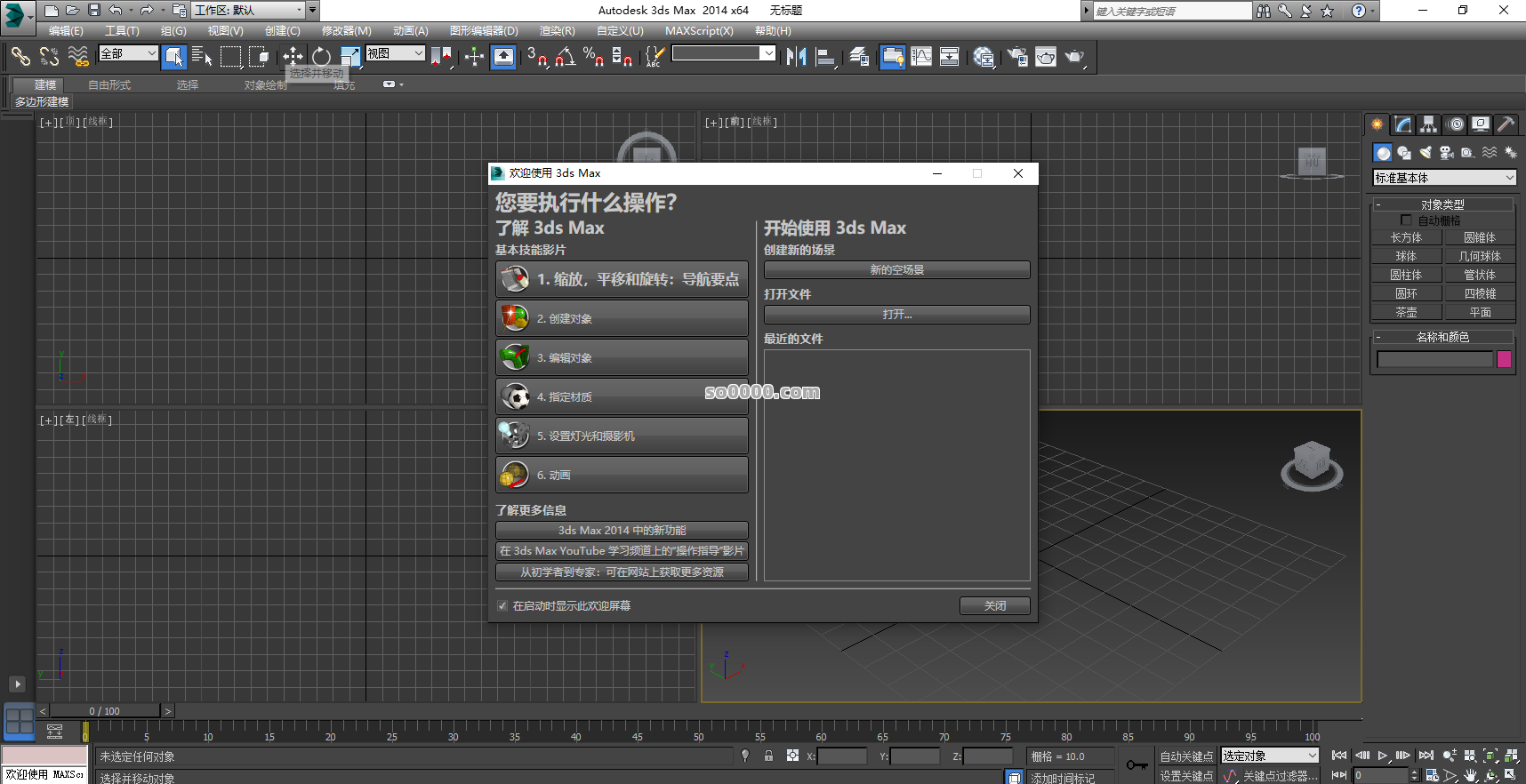Click the Undo arrow in the title bar
Image resolution: width=1526 pixels, height=784 pixels.
[116, 11]
